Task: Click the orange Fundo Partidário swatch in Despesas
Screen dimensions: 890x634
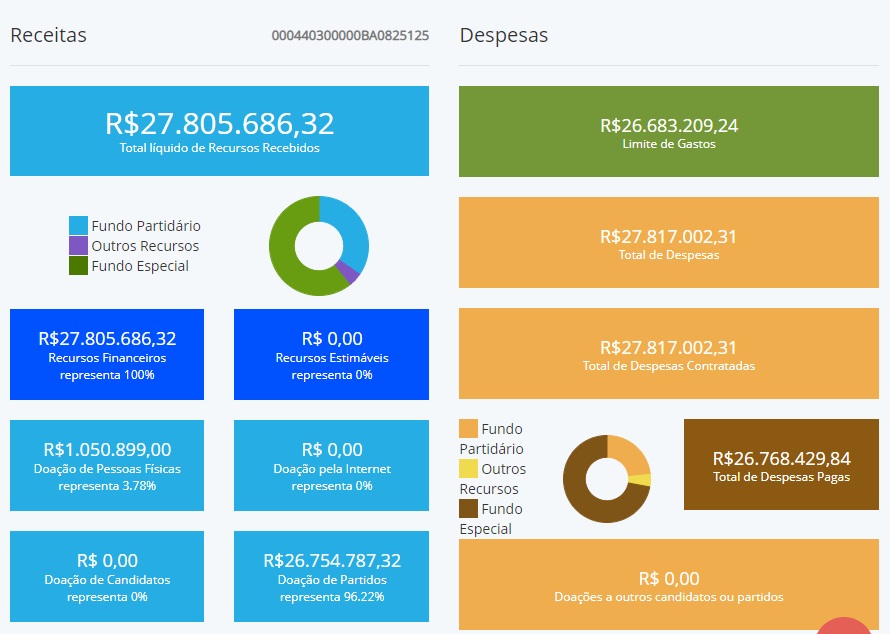Action: [x=468, y=429]
